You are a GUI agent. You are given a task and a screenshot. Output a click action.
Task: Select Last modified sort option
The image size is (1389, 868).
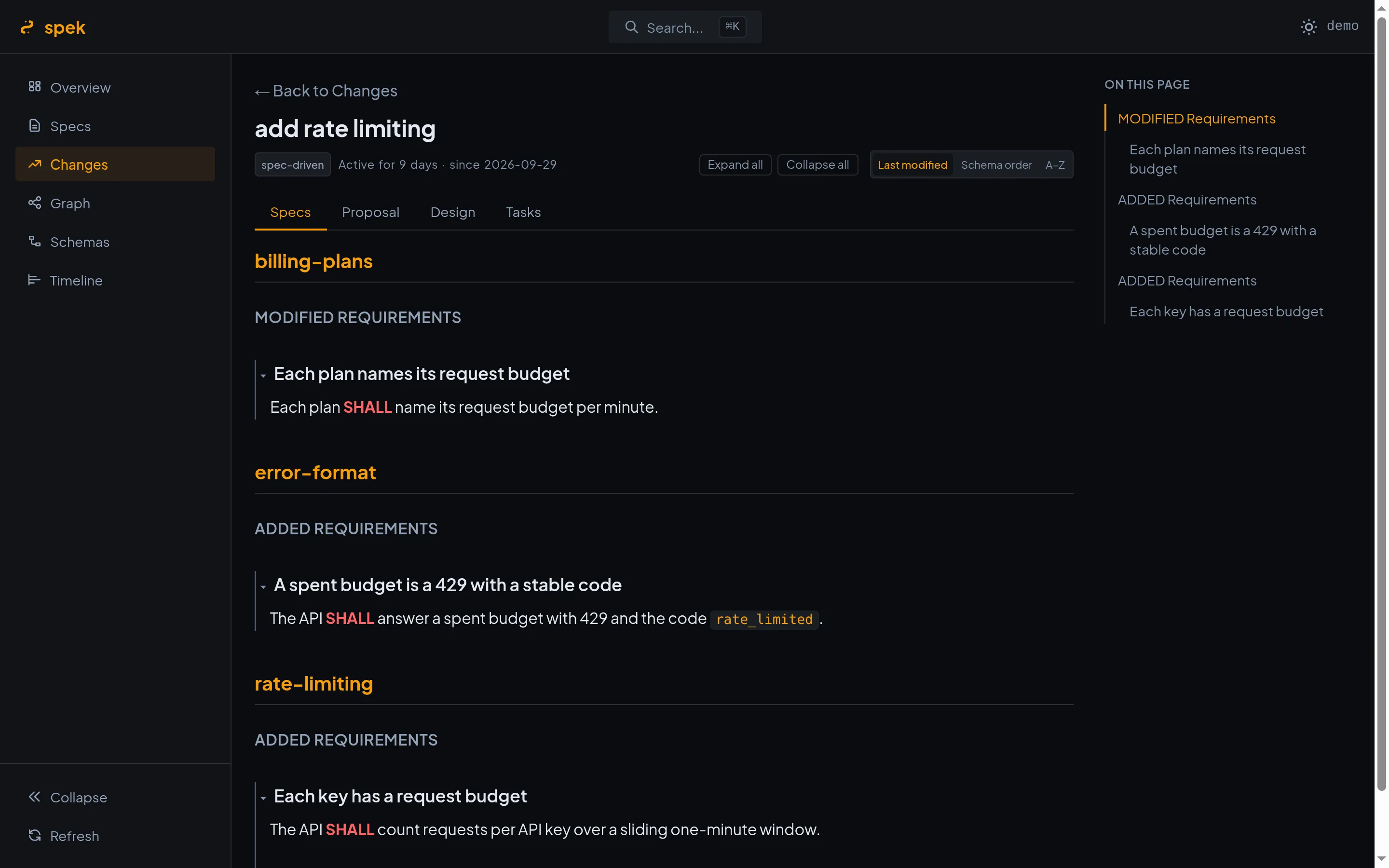click(912, 165)
